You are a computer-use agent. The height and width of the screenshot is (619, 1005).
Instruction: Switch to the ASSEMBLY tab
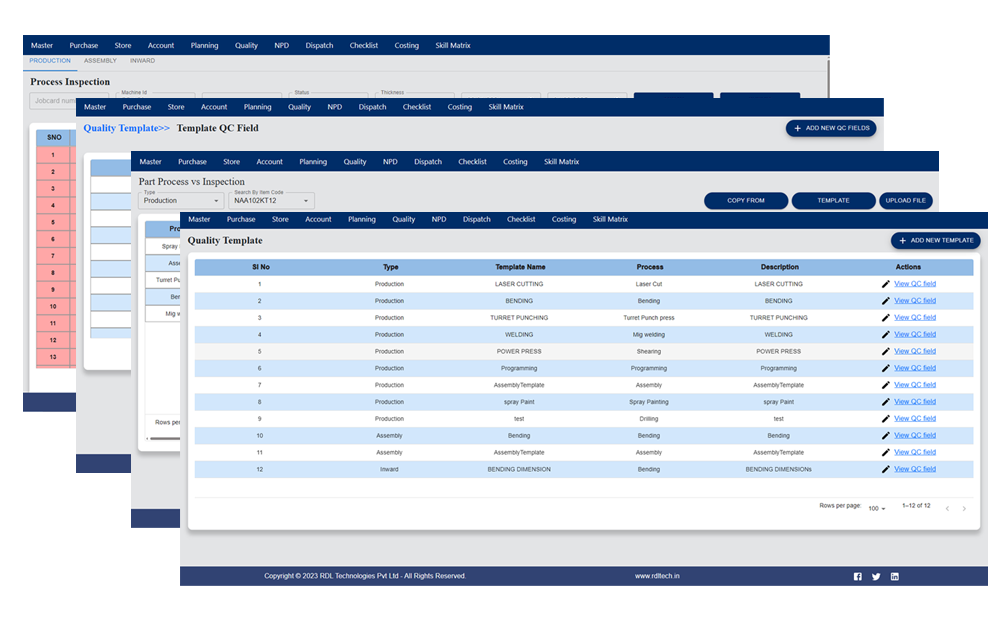pos(100,60)
